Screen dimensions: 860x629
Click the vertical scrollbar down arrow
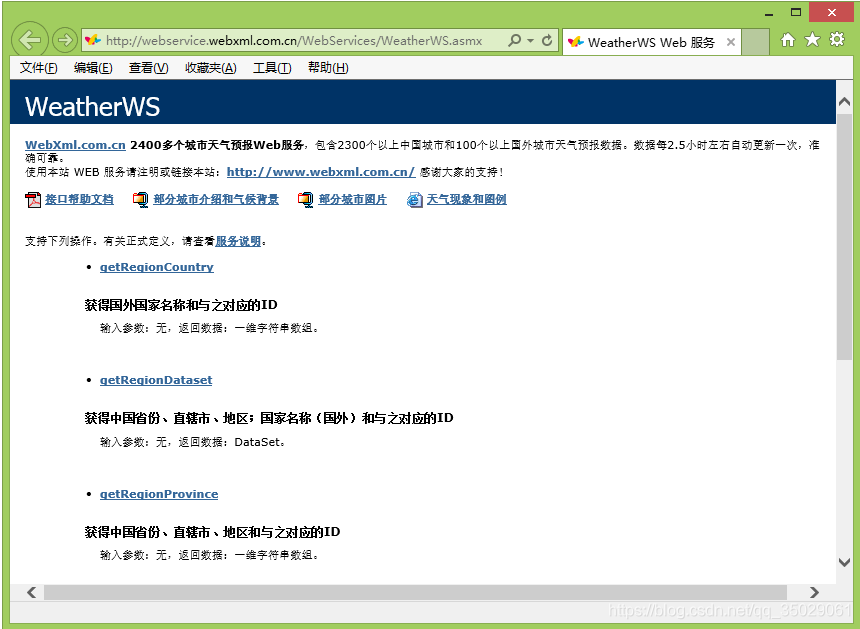coord(845,562)
